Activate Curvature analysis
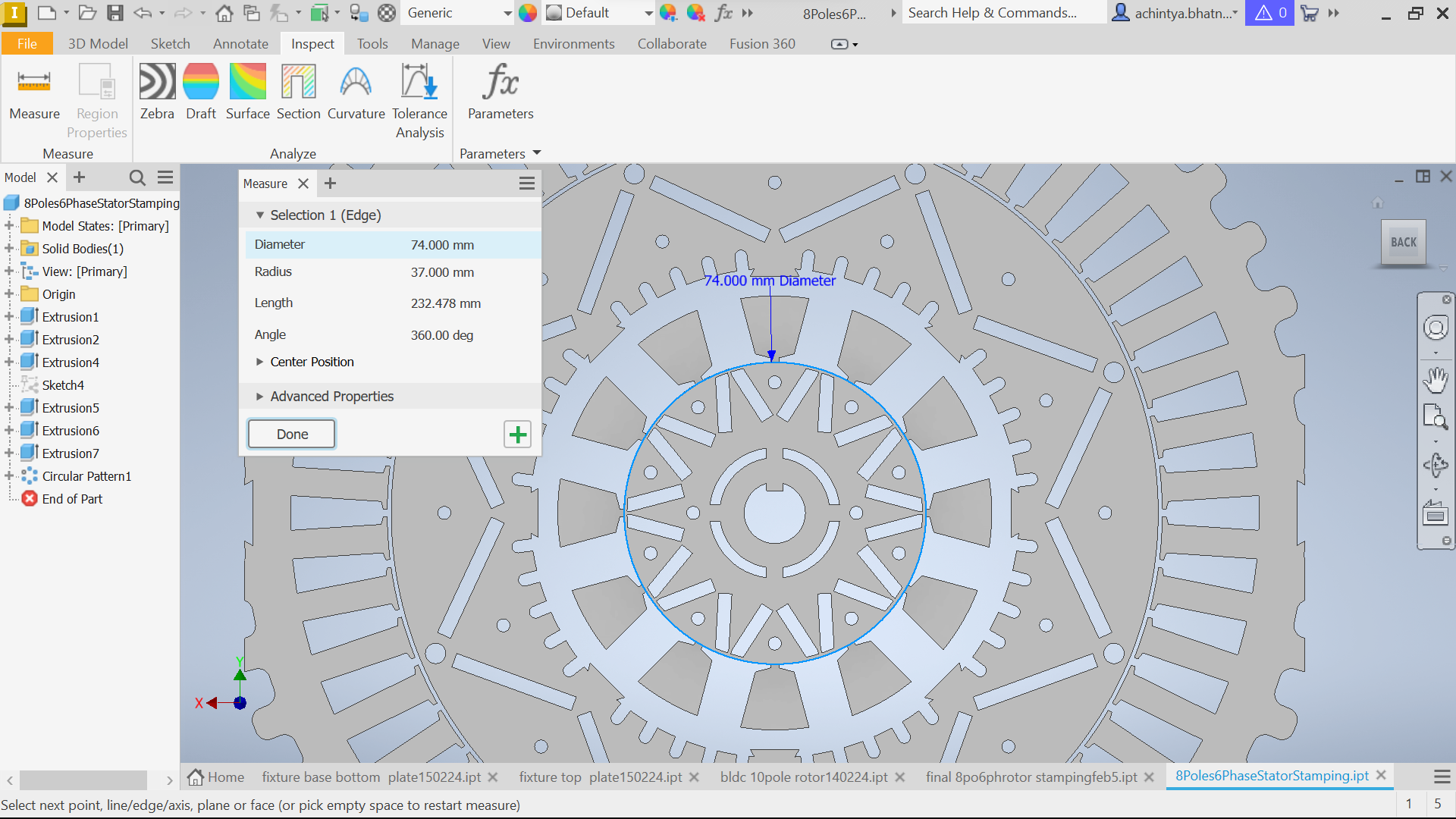Image resolution: width=1456 pixels, height=819 pixels. click(x=356, y=93)
